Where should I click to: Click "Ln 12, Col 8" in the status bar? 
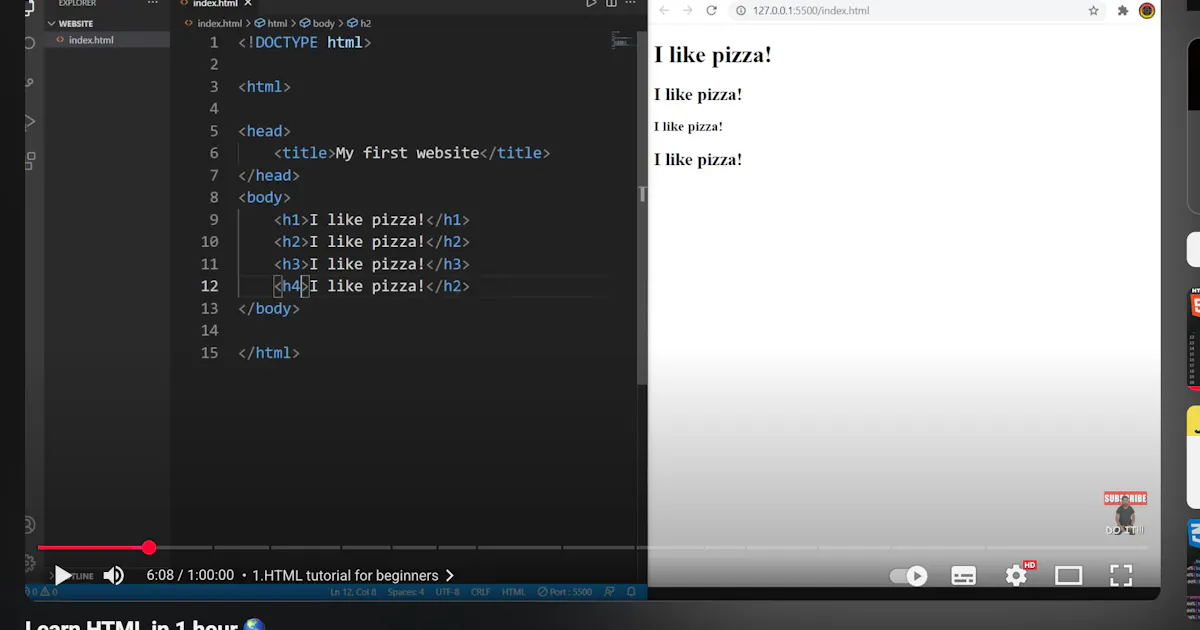[353, 592]
